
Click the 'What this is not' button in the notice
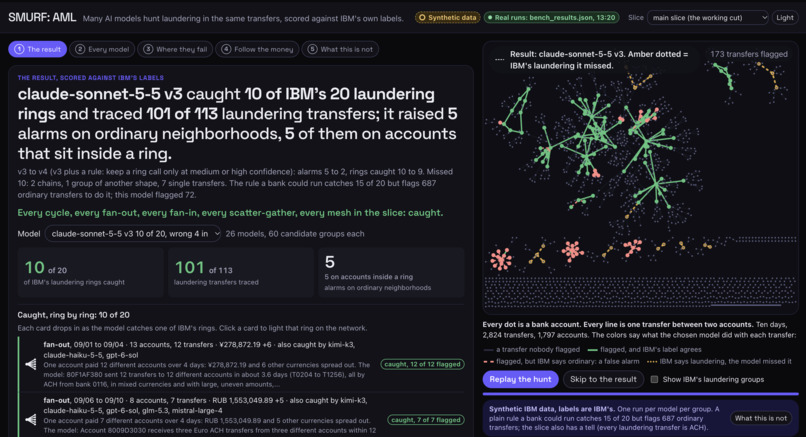pos(761,418)
